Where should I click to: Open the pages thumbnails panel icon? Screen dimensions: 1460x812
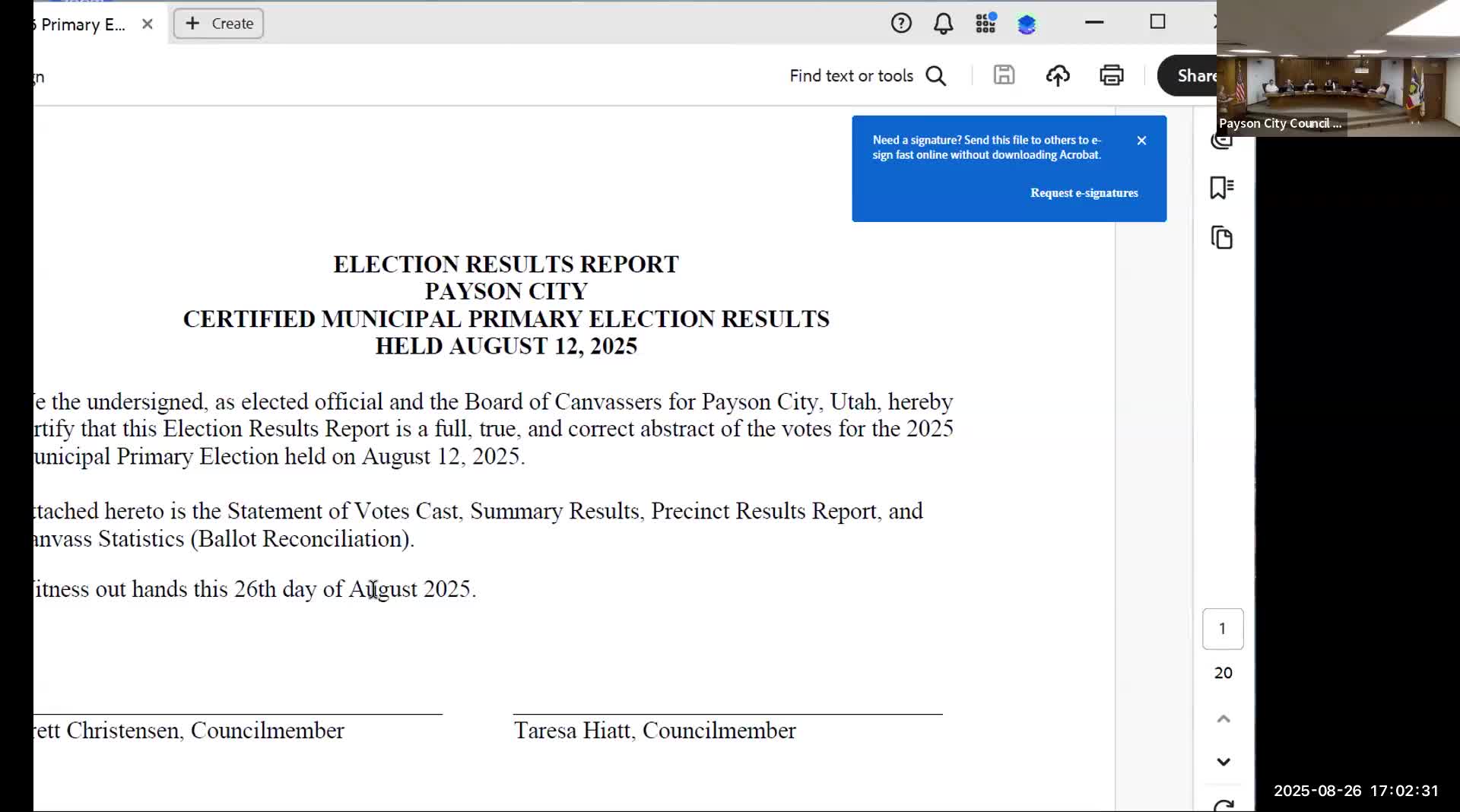click(1221, 238)
